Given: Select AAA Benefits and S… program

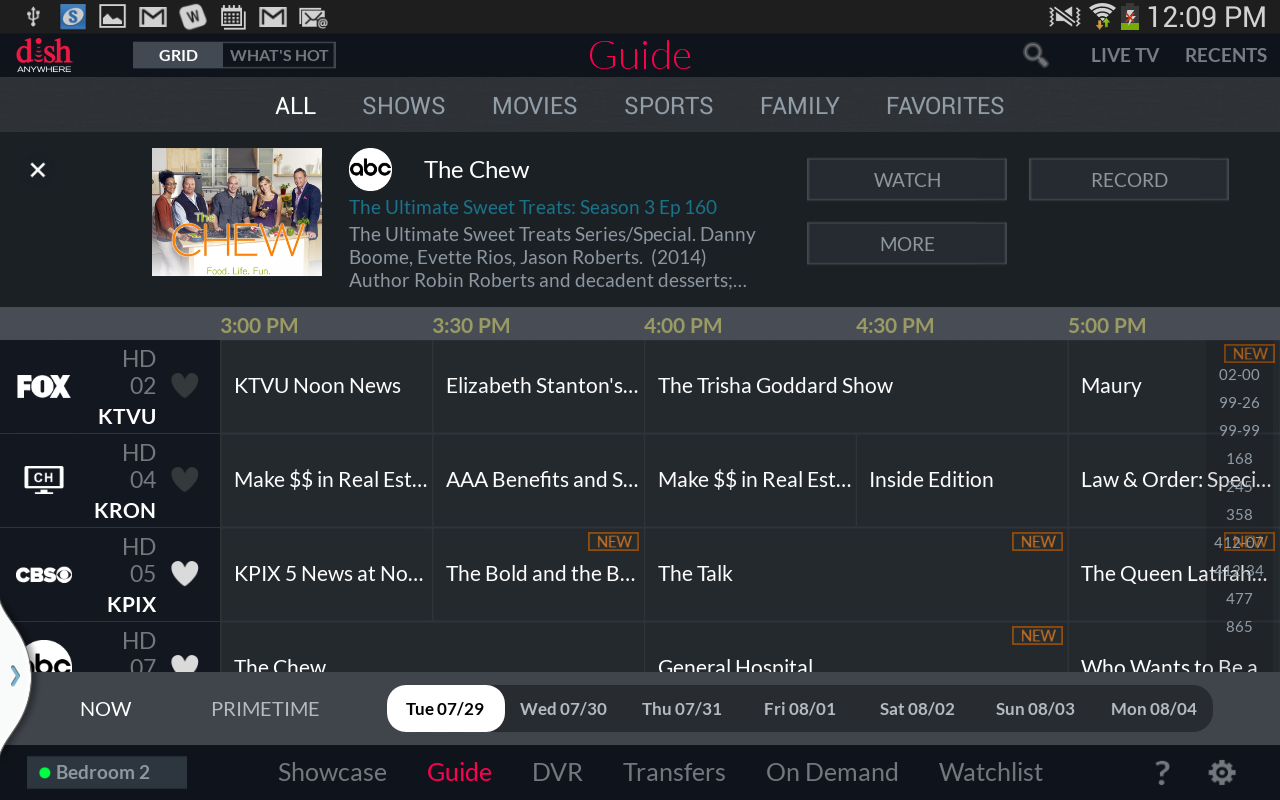Looking at the screenshot, I should click(538, 480).
